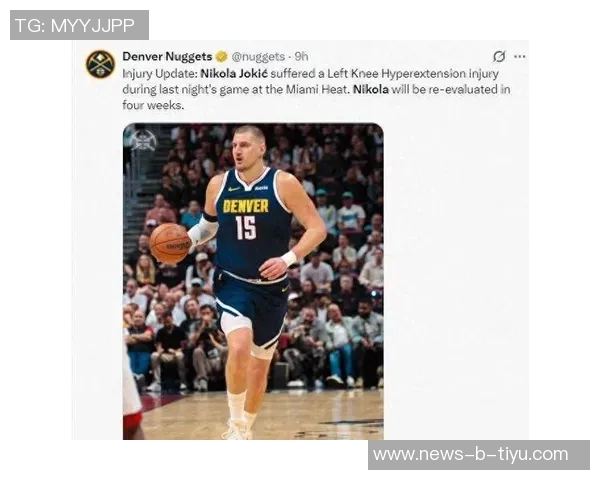
Task: Open the 9h post timestamp
Action: tap(301, 57)
